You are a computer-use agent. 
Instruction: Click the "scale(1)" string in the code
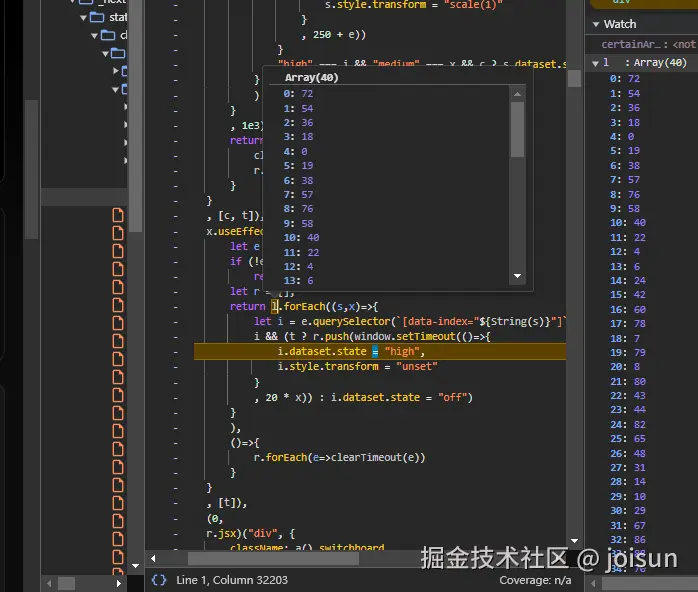pos(473,4)
